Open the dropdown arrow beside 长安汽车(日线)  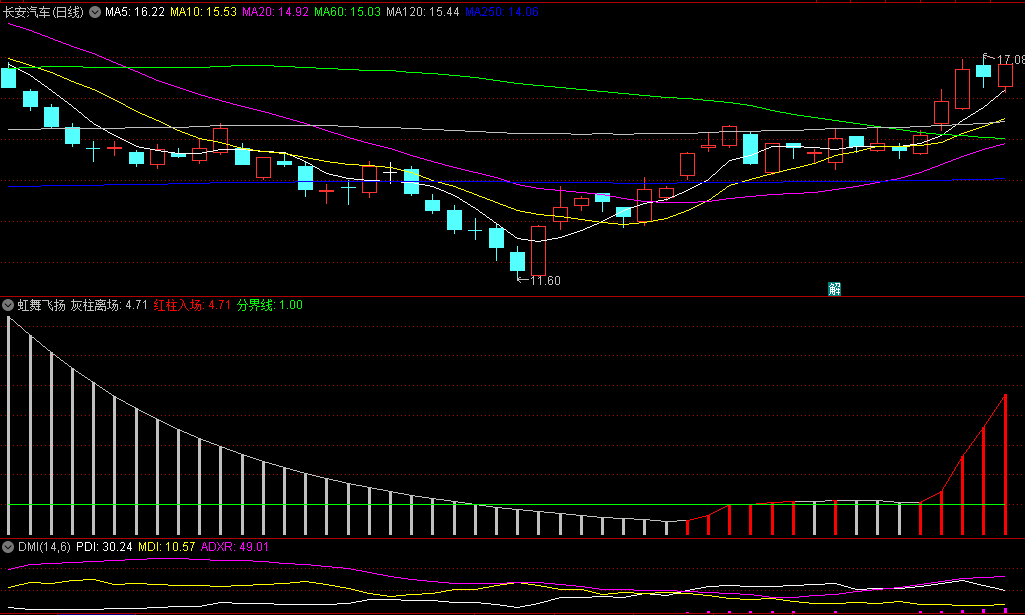[95, 12]
